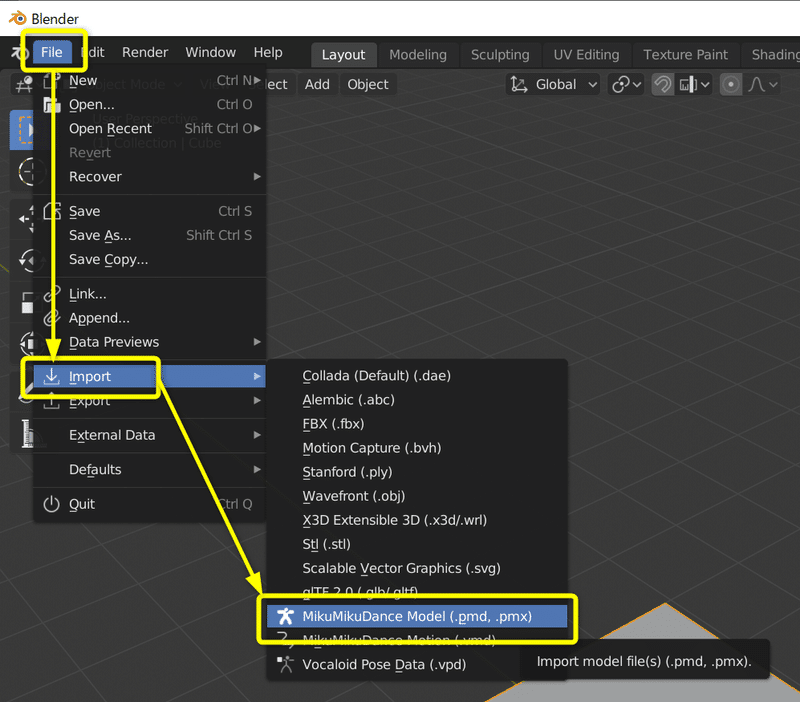Click the Link chain icon
Screen dimensions: 800x702
[x=52, y=293]
